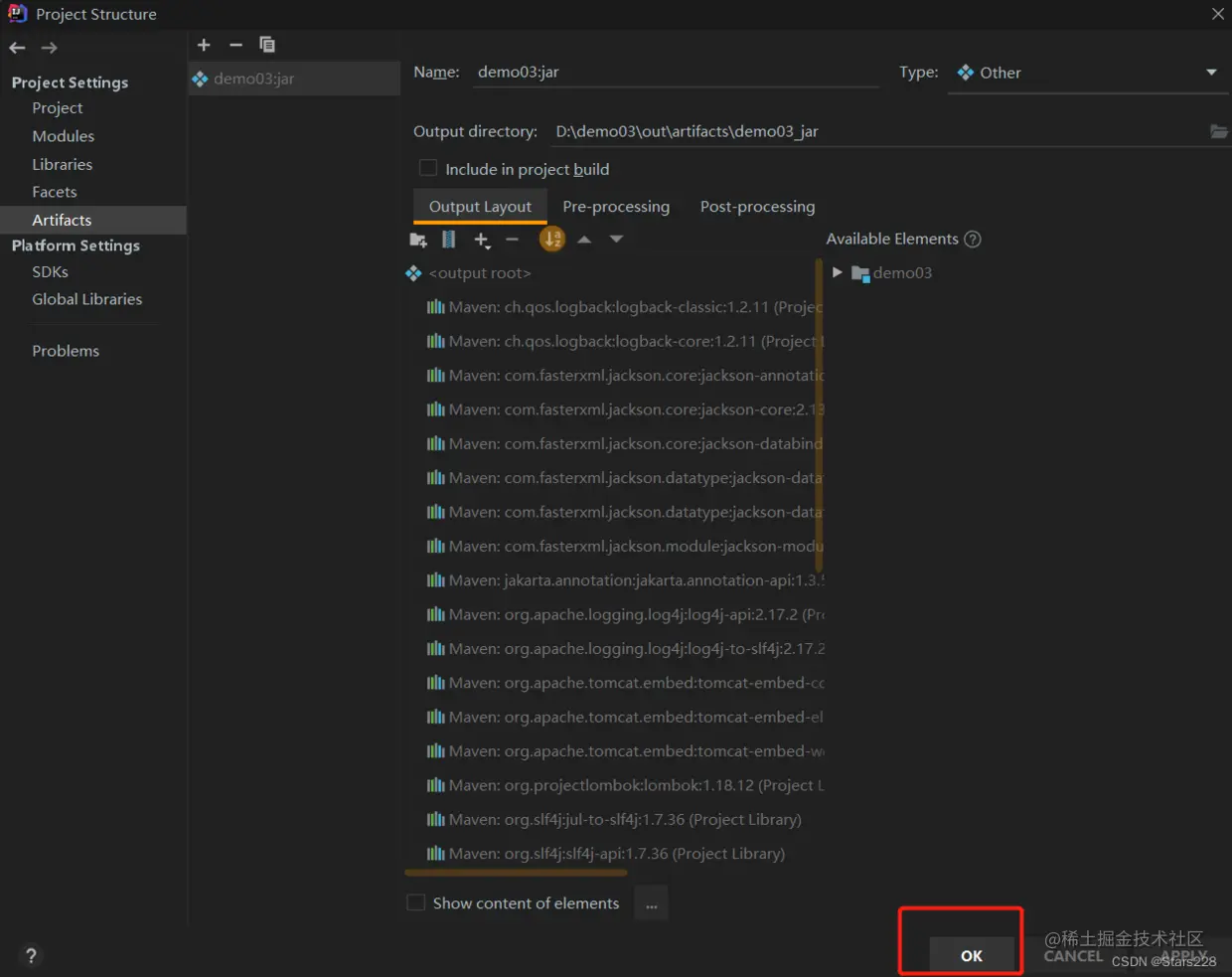Browse for output directory folder icon
The height and width of the screenshot is (977, 1232).
click(x=1218, y=131)
